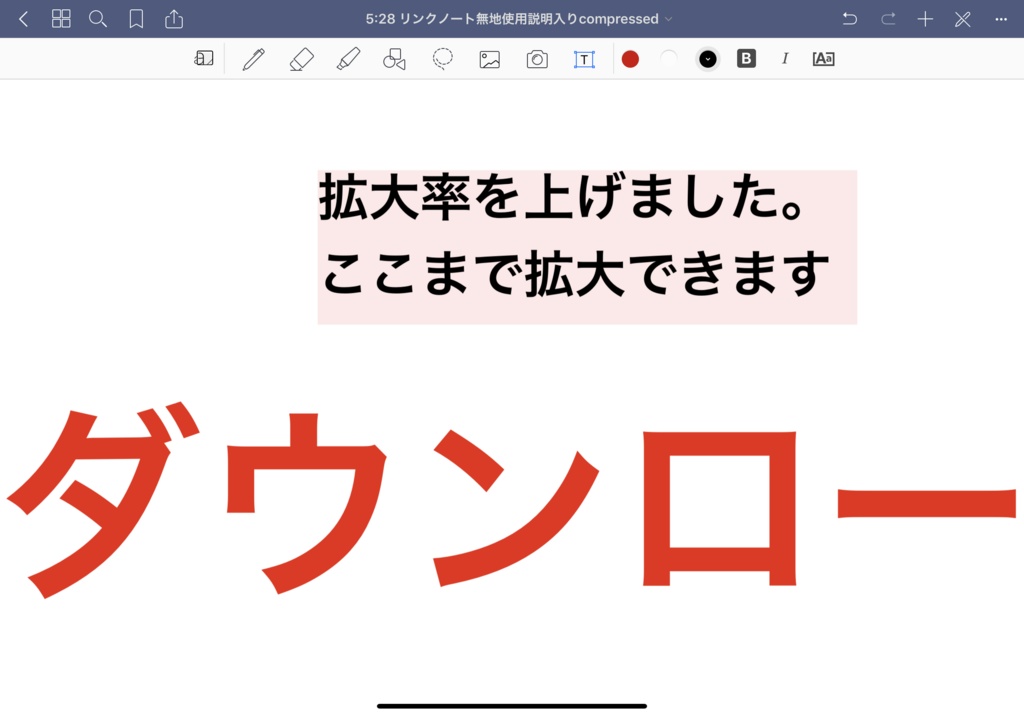Toggle bold text formatting
The height and width of the screenshot is (715, 1024).
click(x=746, y=59)
